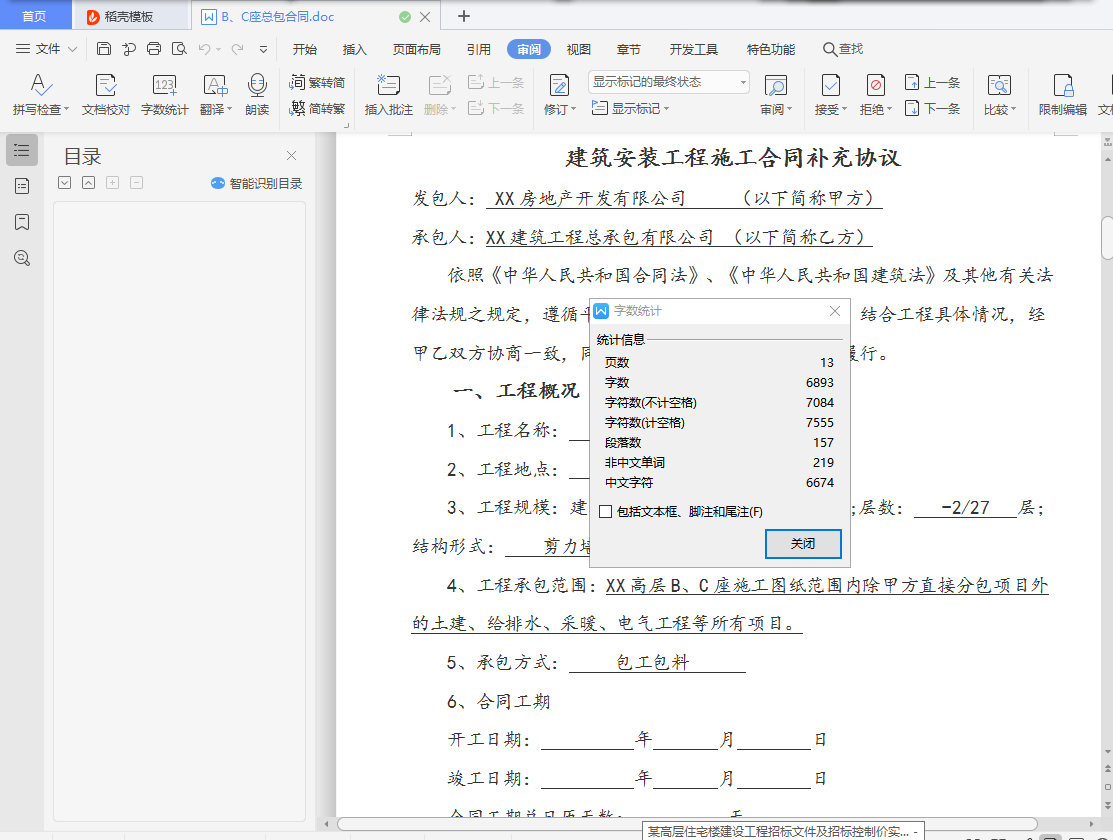The image size is (1113, 840).
Task: Switch to the 开始 ribbon tab
Action: 305,49
